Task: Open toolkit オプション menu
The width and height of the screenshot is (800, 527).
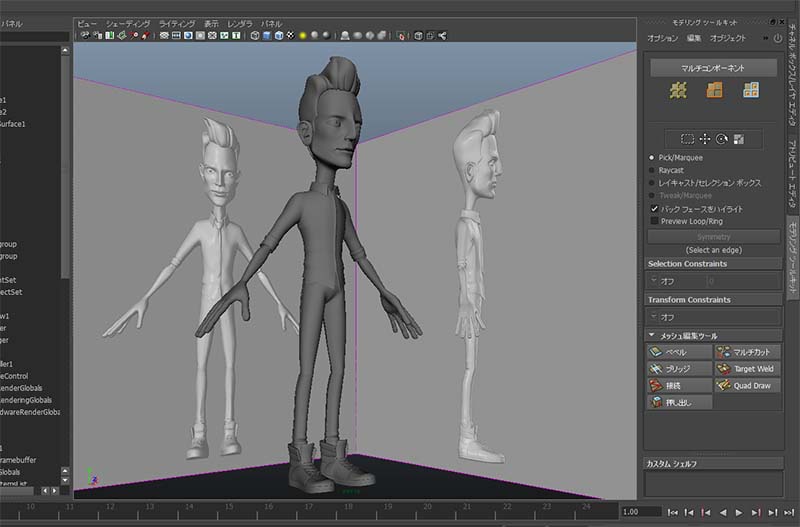Action: coord(662,38)
